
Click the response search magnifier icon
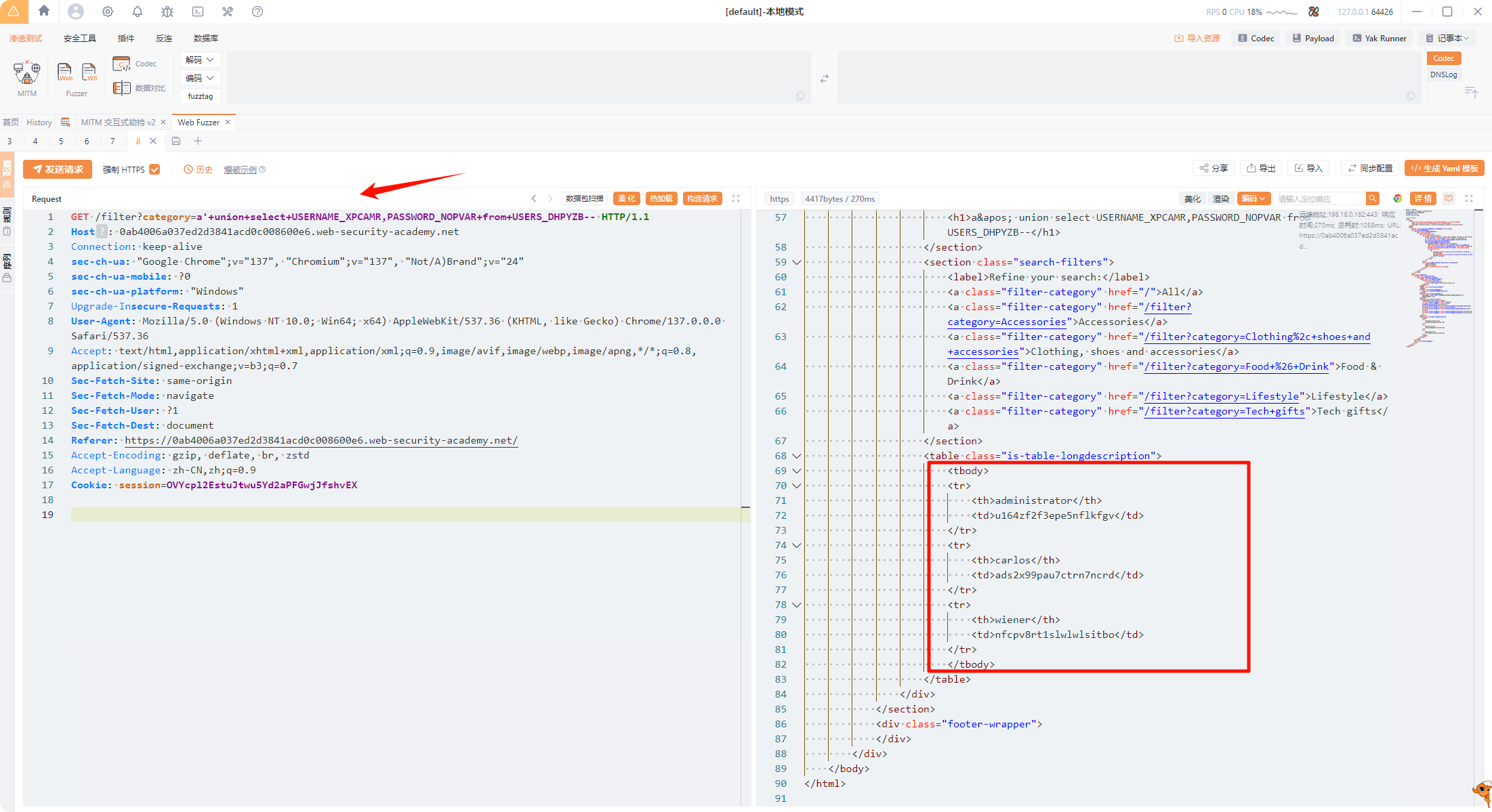(x=1373, y=198)
